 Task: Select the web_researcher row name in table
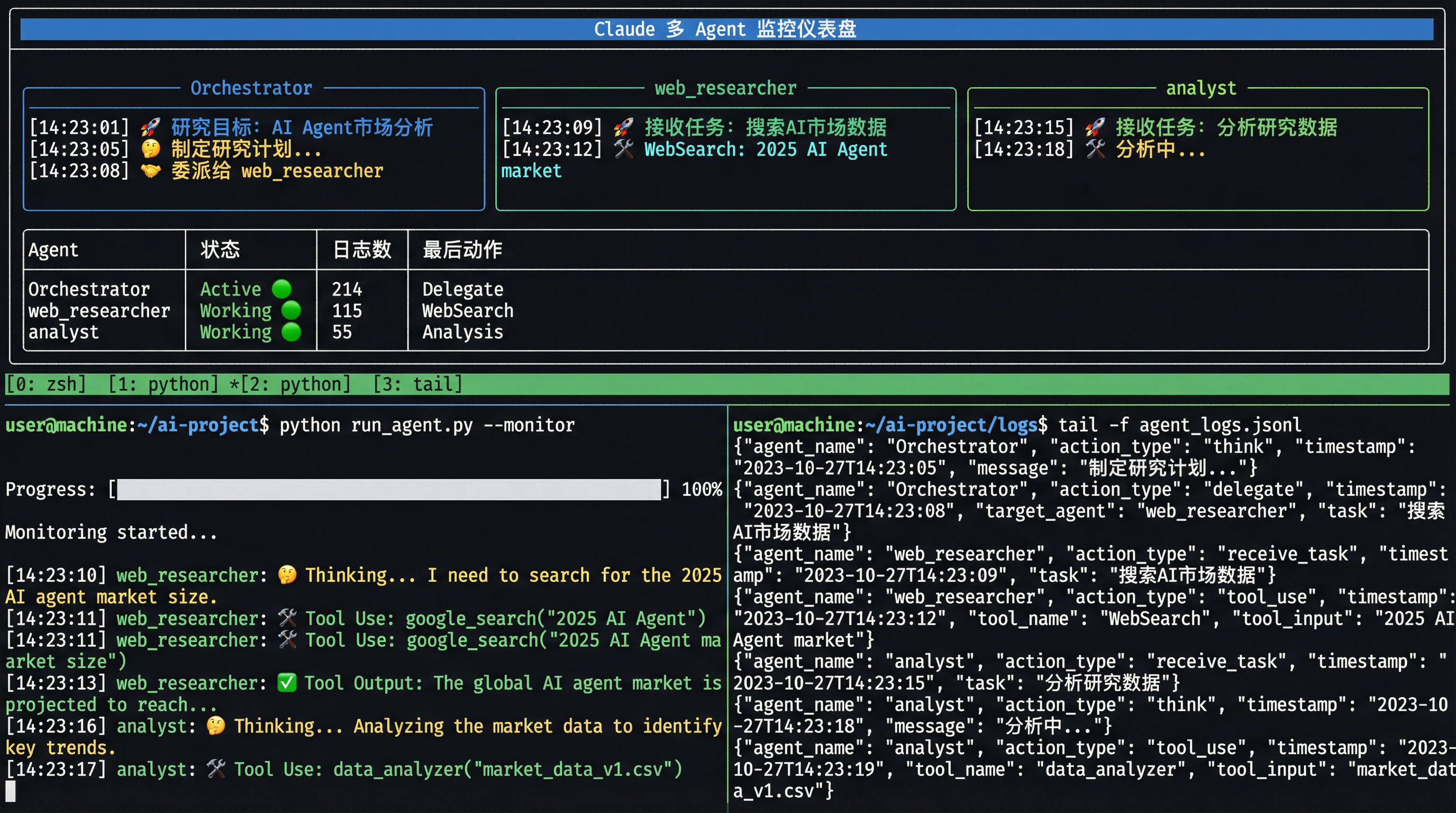[99, 310]
